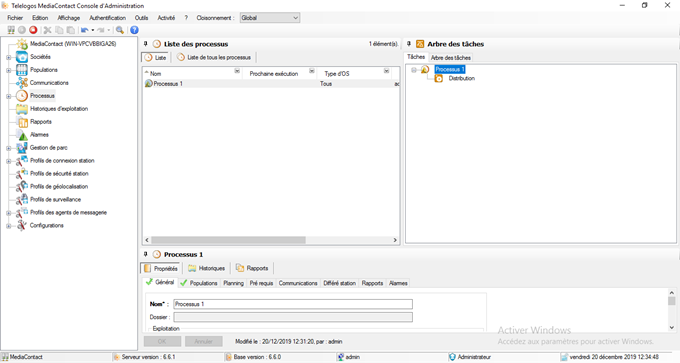
Task: Expand the Processus tree node
Action: coord(9,96)
